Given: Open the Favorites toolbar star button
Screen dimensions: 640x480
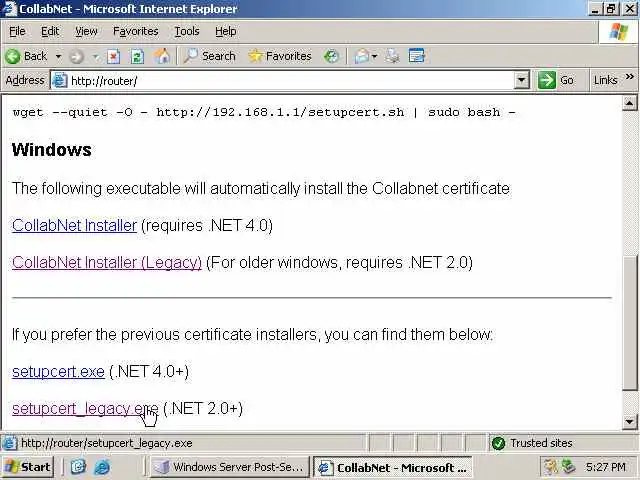Looking at the screenshot, I should pyautogui.click(x=280, y=56).
